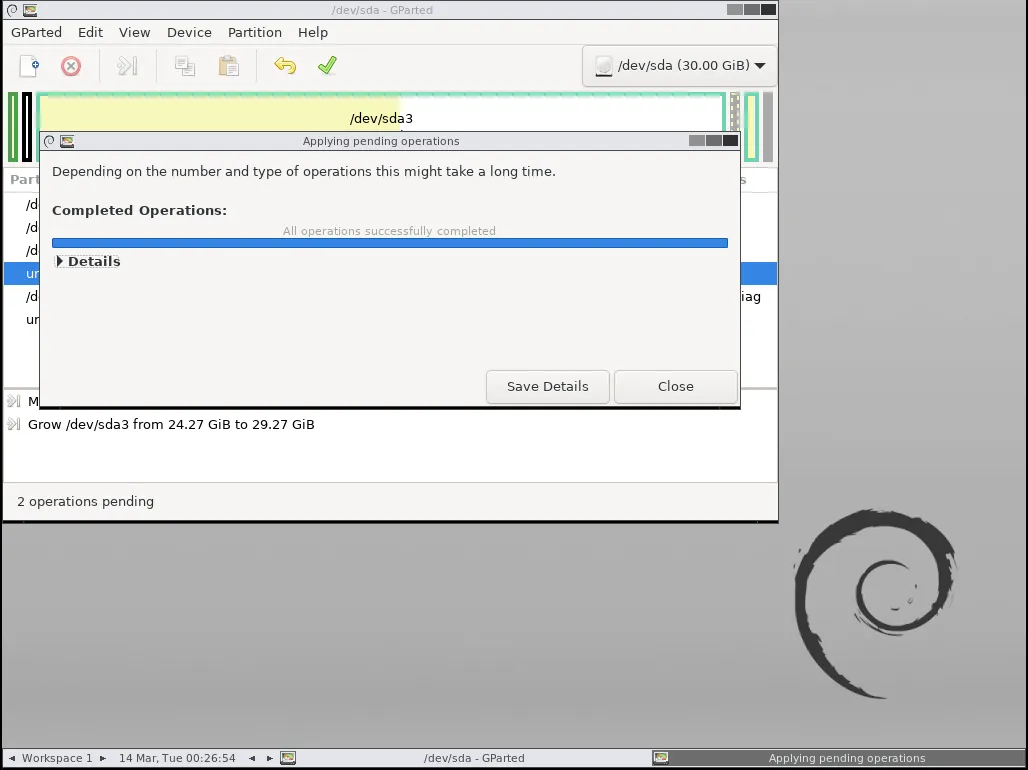Click the Resize/Move partition toolbar icon
Image resolution: width=1028 pixels, height=770 pixels.
(126, 66)
